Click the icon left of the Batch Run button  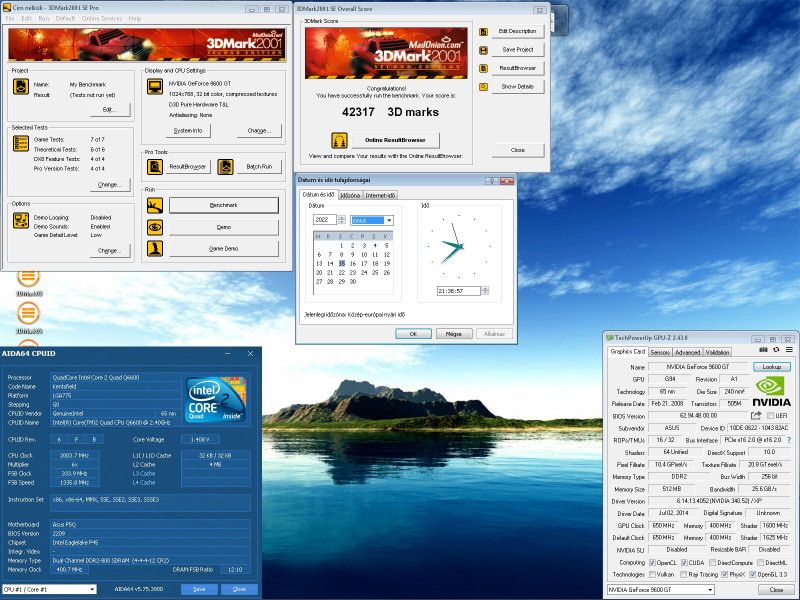click(x=226, y=167)
